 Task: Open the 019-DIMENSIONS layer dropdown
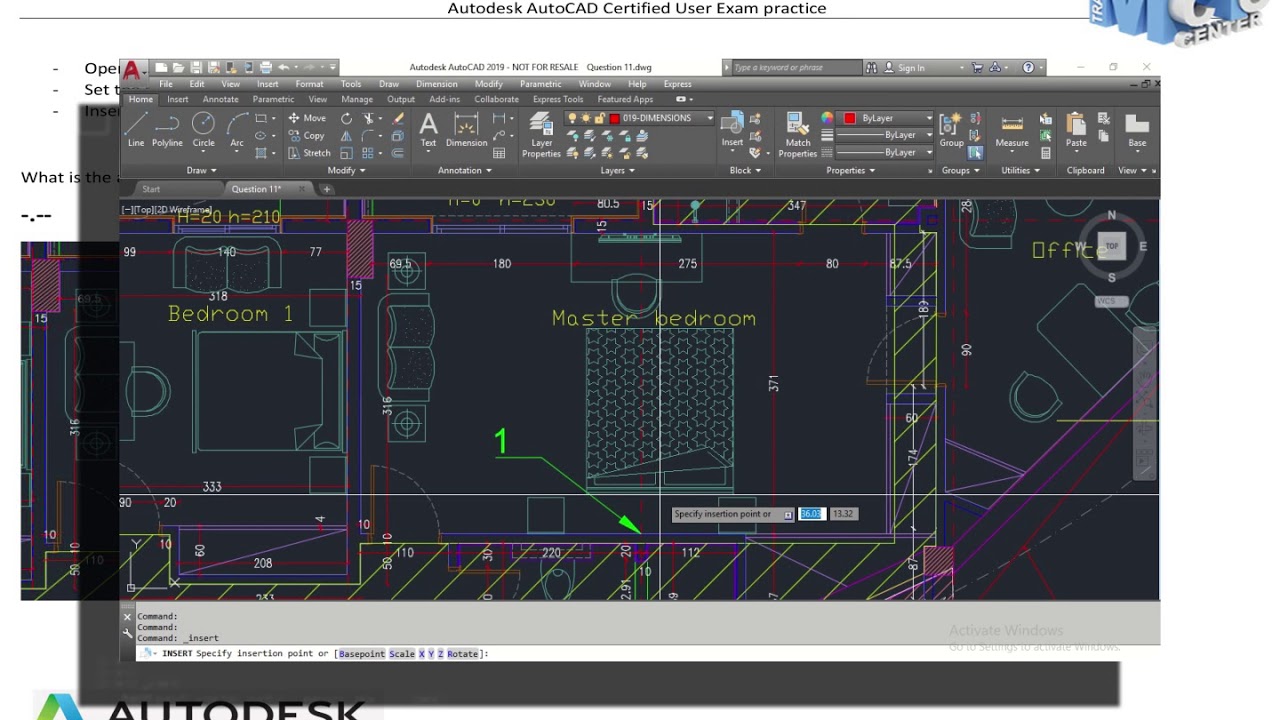[x=709, y=118]
